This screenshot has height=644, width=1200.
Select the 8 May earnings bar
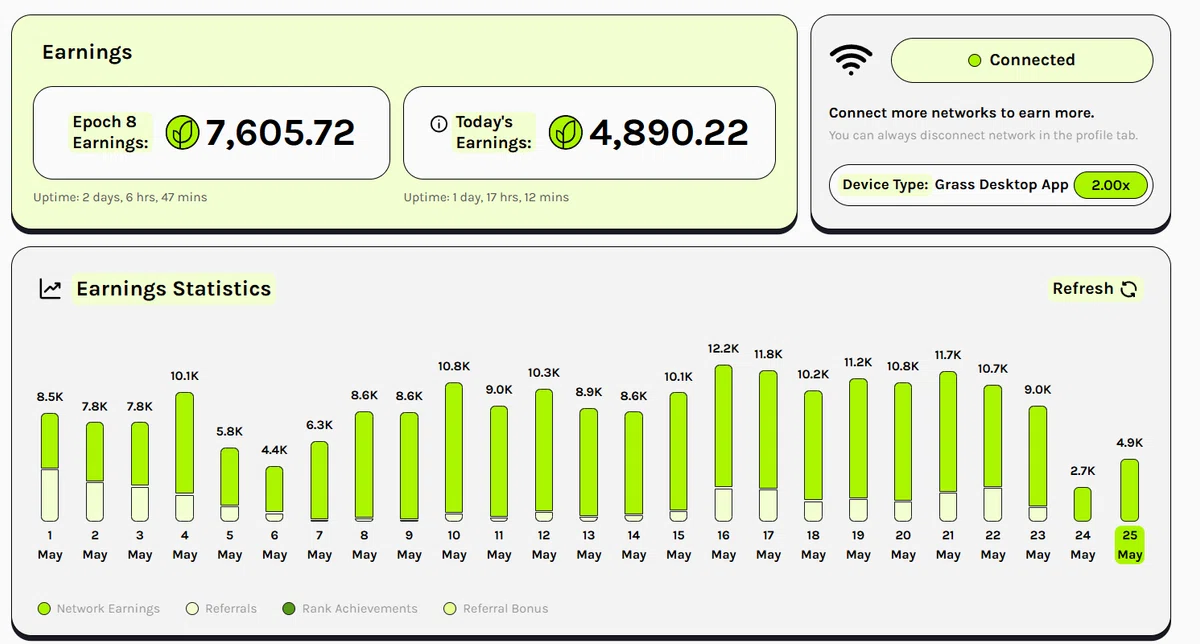[x=364, y=466]
